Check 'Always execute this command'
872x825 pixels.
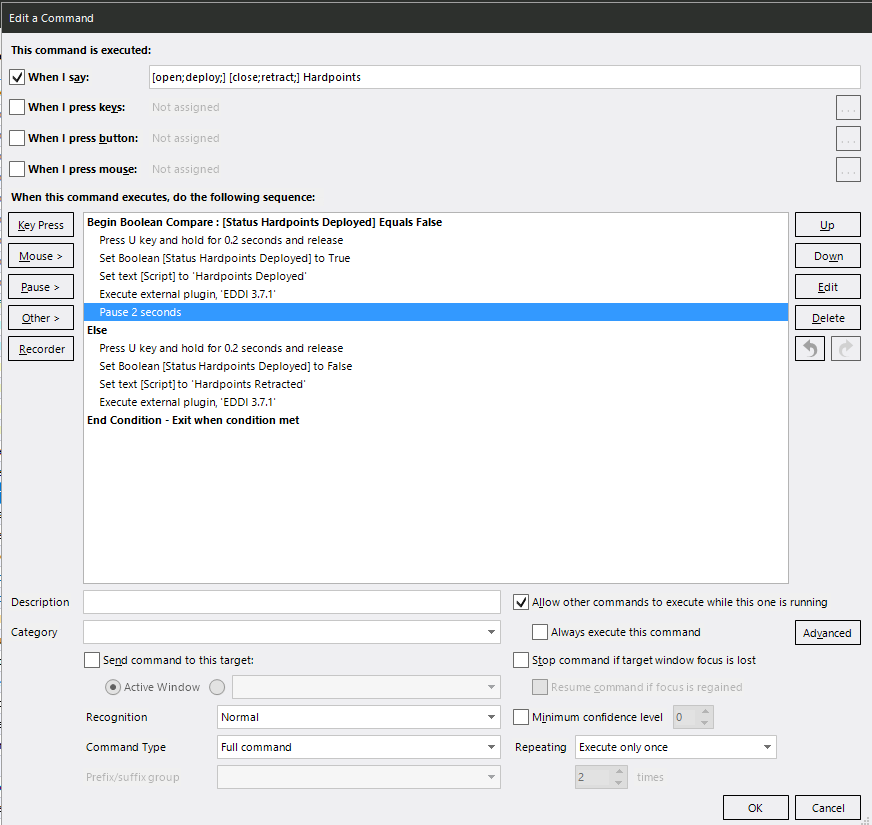(x=539, y=632)
